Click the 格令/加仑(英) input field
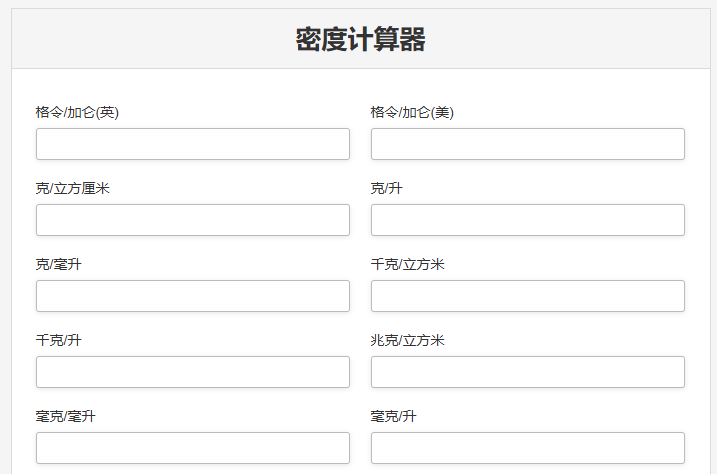The image size is (717, 474). point(193,144)
